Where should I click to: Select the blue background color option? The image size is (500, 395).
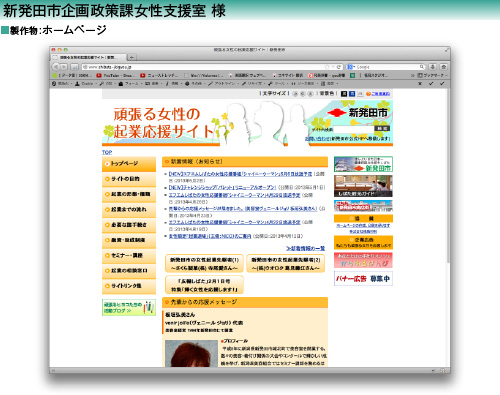(x=352, y=94)
